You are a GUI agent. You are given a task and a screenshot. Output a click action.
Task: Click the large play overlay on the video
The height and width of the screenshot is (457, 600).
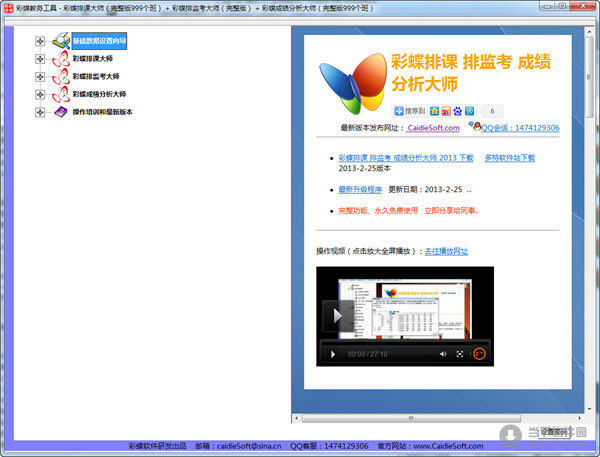tap(338, 316)
